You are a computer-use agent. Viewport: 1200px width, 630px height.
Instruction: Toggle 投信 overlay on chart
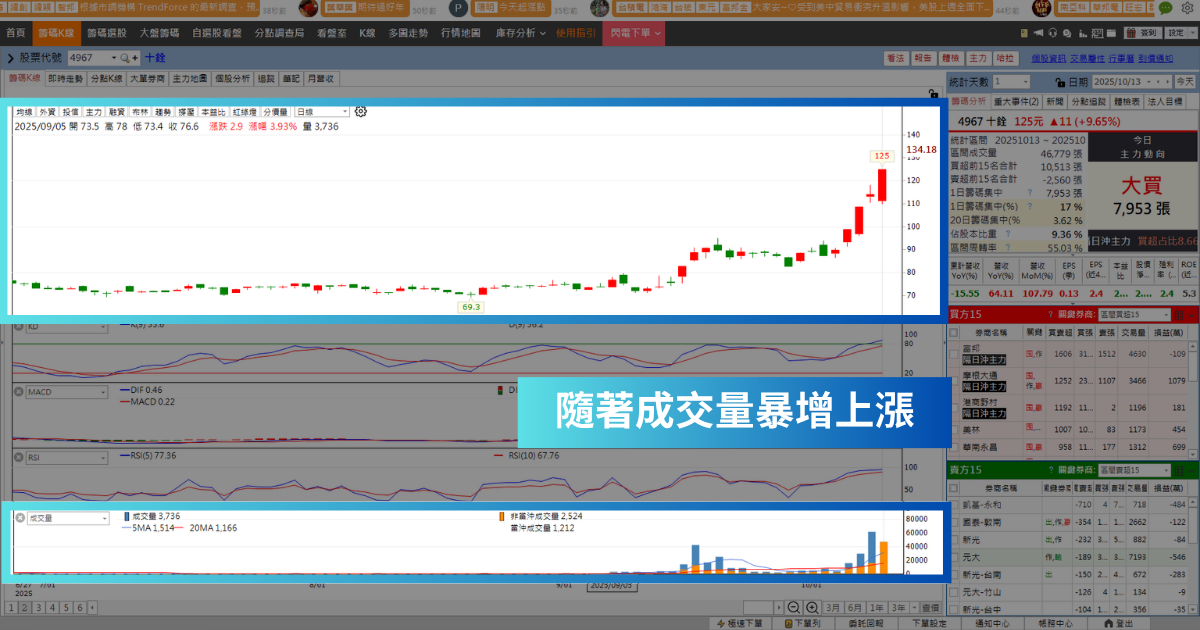click(x=70, y=113)
